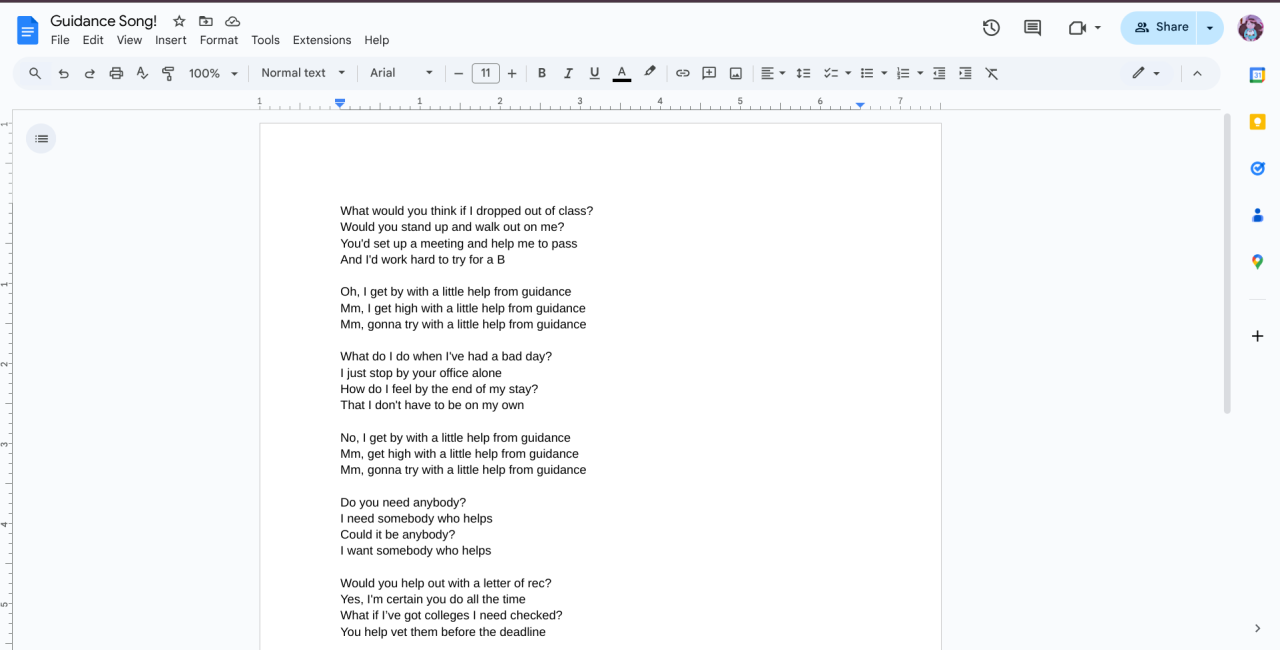The image size is (1280, 650).
Task: Click the Share button
Action: click(1159, 28)
